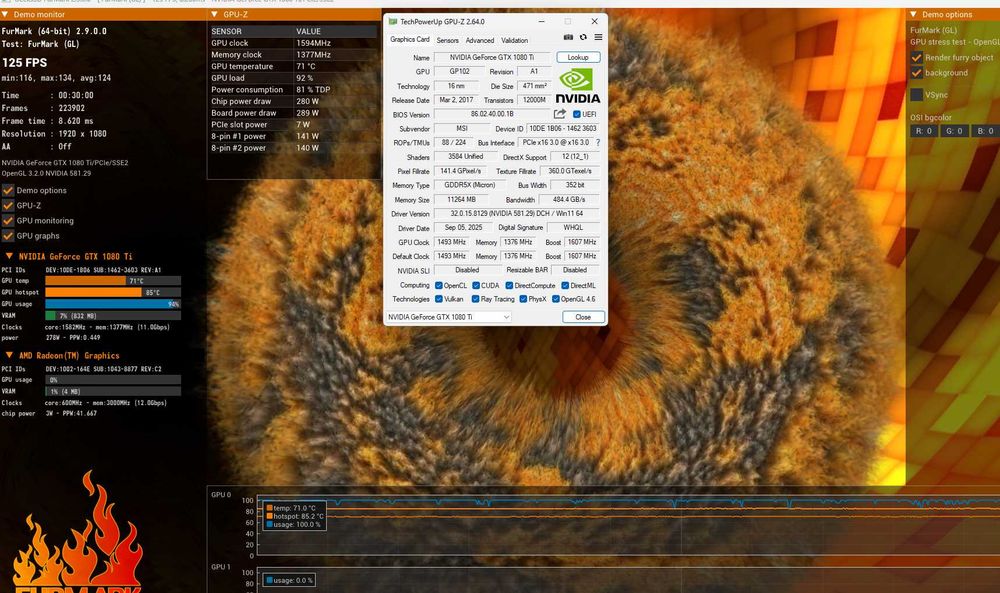Click the VRAM 7% (832 MB) bar
This screenshot has height=593, width=1000.
pos(113,316)
